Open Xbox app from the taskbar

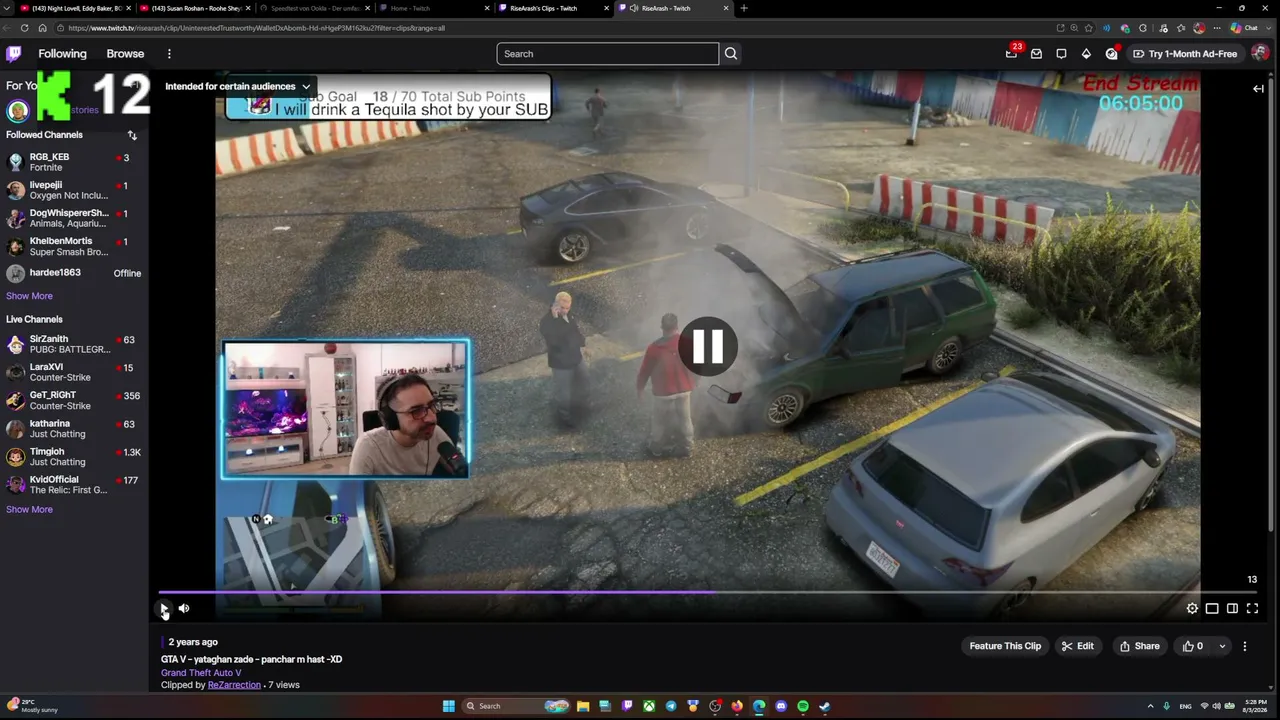649,706
